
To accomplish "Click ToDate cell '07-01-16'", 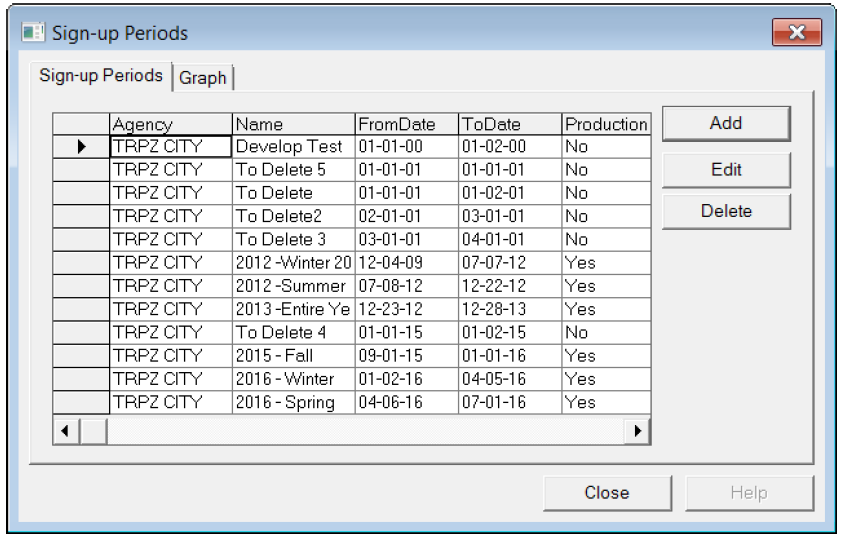I will coord(510,402).
